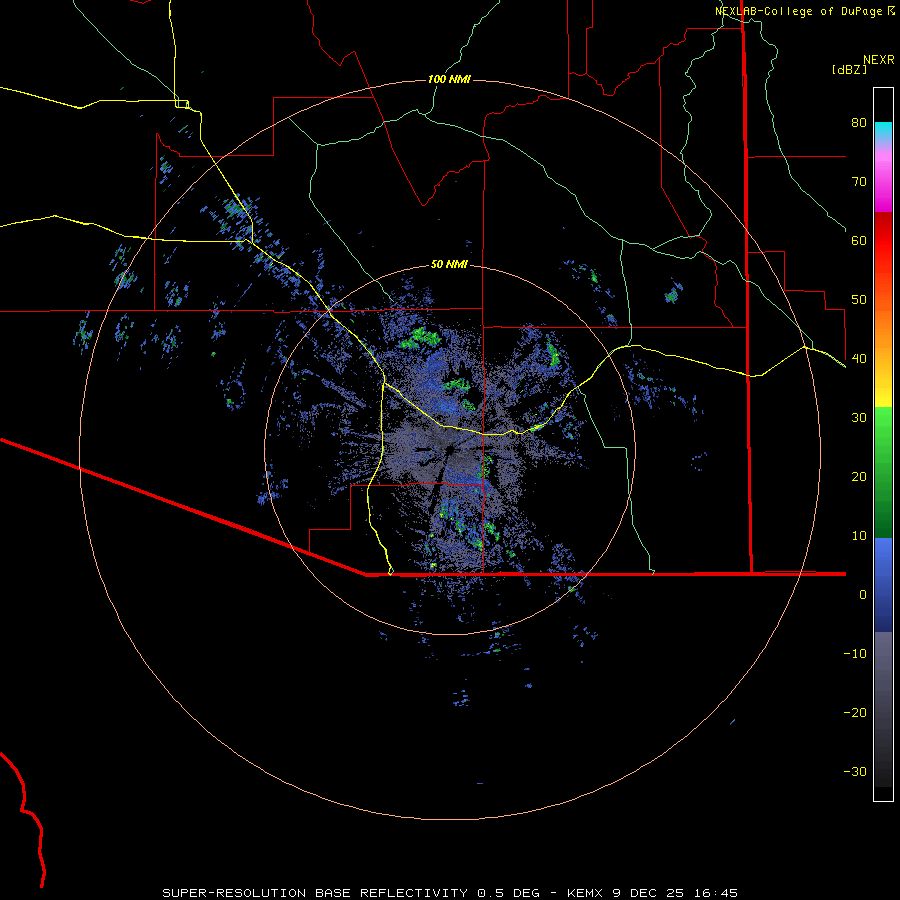Click the 10 dBZ scale value
The height and width of the screenshot is (900, 900).
859,536
